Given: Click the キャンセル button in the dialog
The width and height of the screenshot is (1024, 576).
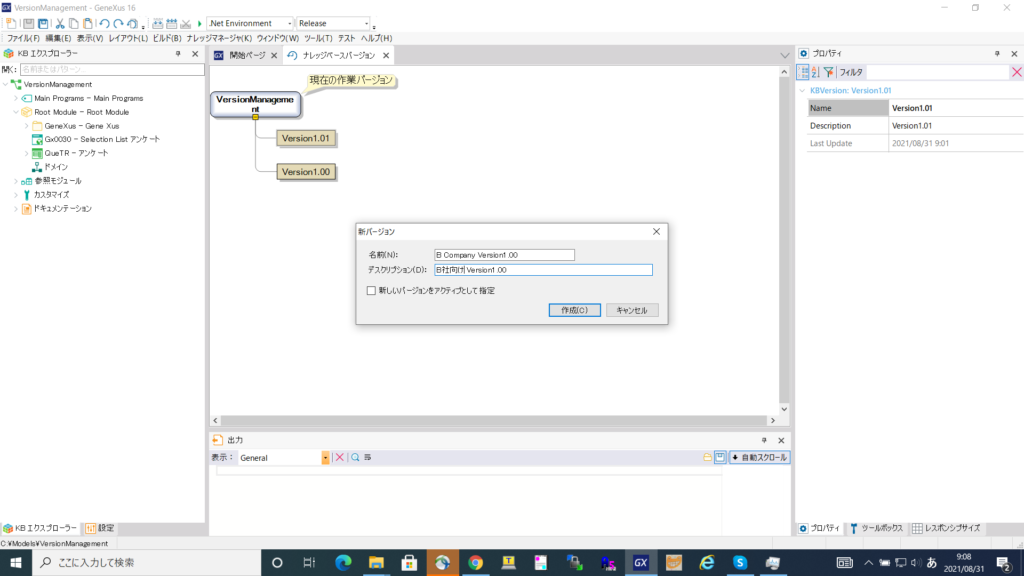Looking at the screenshot, I should click(x=632, y=310).
